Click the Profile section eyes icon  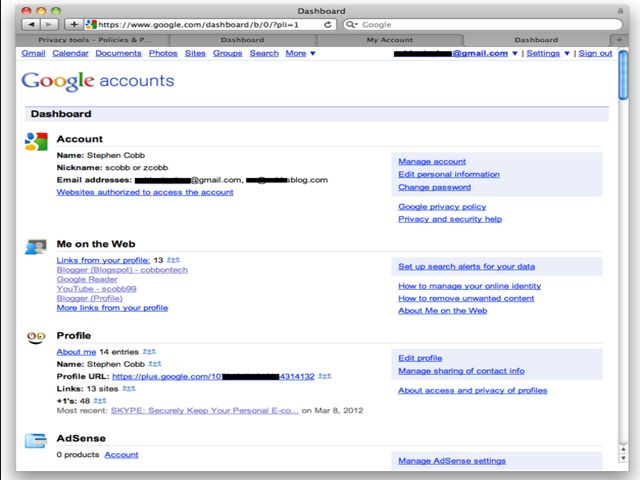pyautogui.click(x=36, y=337)
